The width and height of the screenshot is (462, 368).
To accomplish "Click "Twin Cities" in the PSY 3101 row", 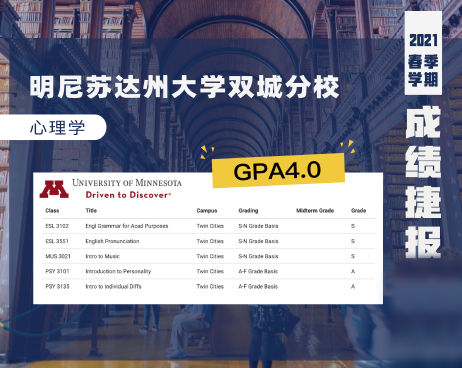I will [210, 271].
